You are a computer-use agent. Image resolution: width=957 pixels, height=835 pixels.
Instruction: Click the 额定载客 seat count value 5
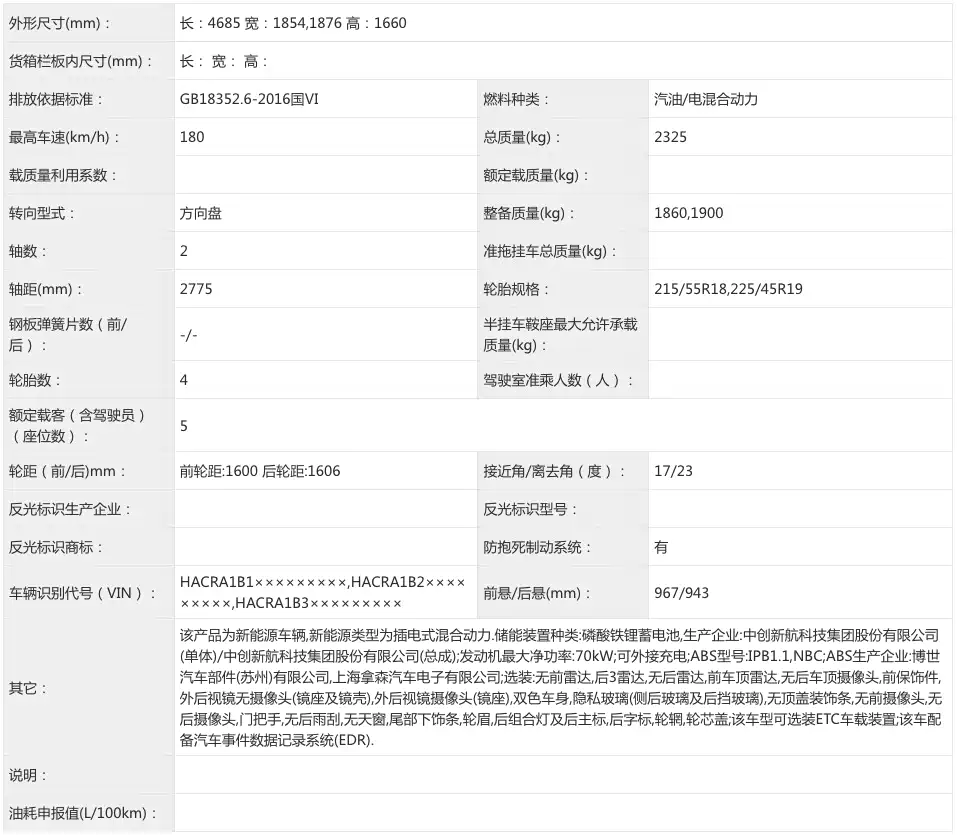pyautogui.click(x=184, y=426)
